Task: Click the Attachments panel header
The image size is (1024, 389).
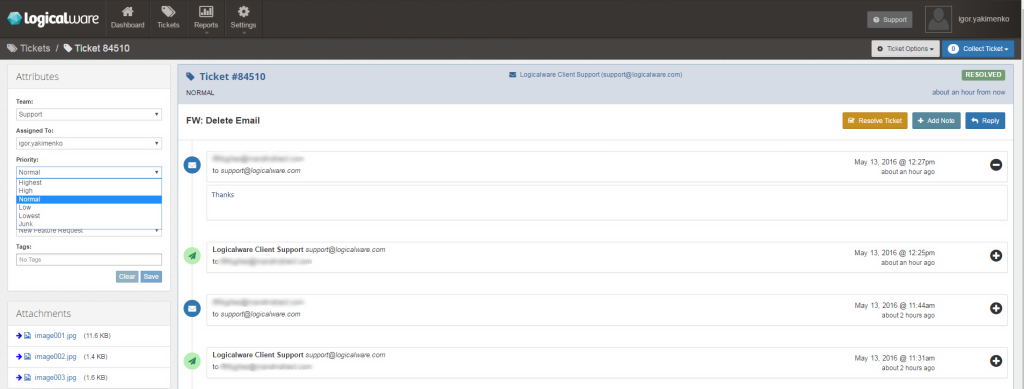Action: [89, 313]
